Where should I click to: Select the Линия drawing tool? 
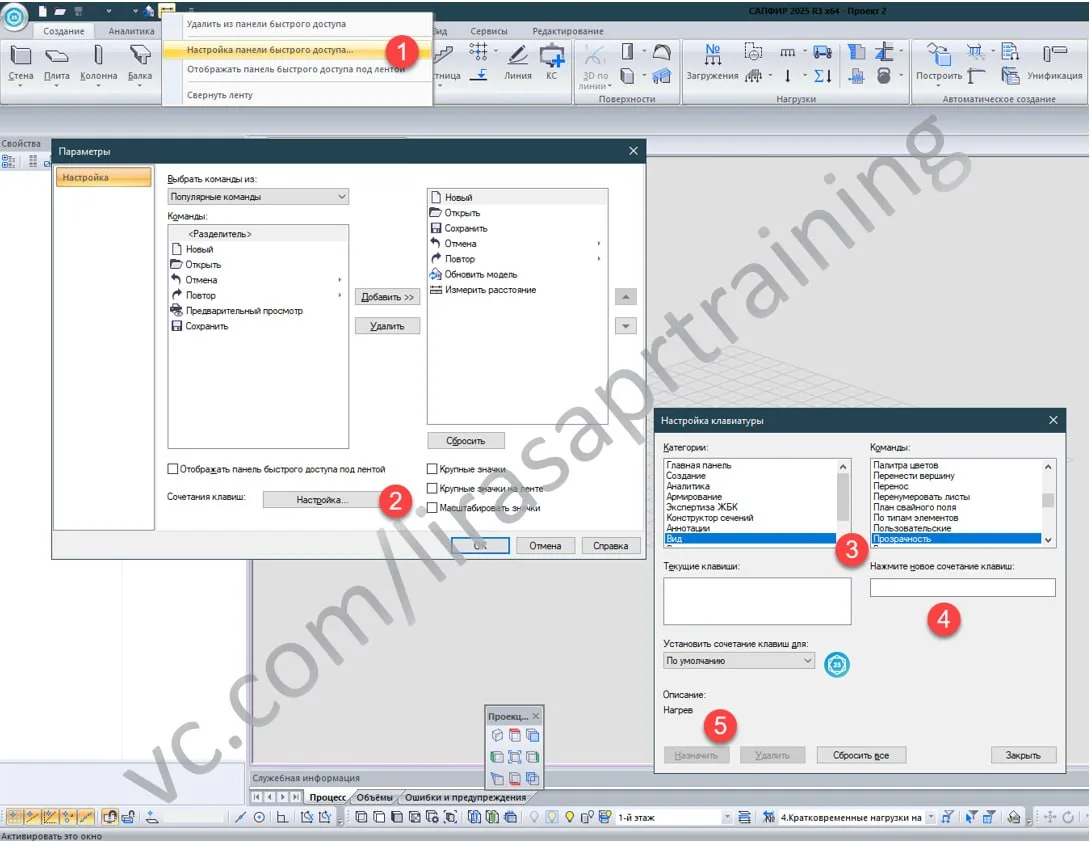click(x=517, y=63)
